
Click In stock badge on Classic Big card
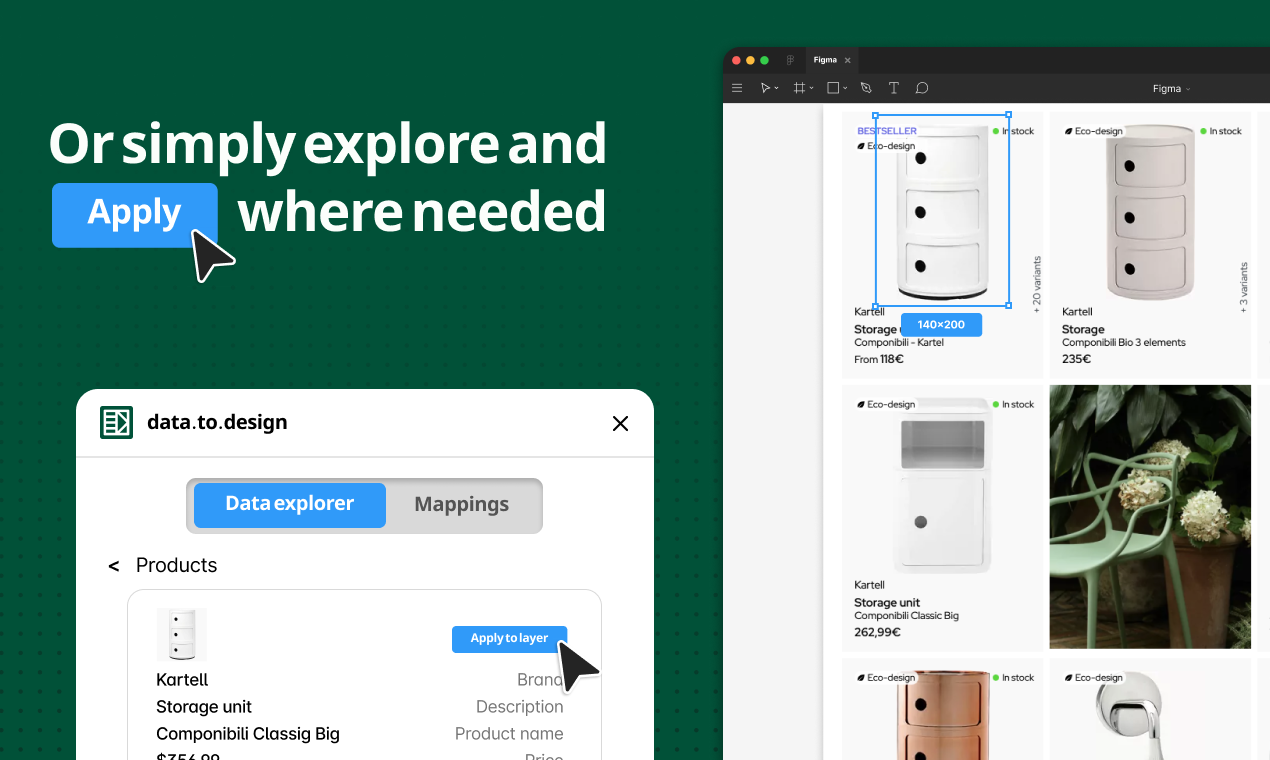point(1013,404)
